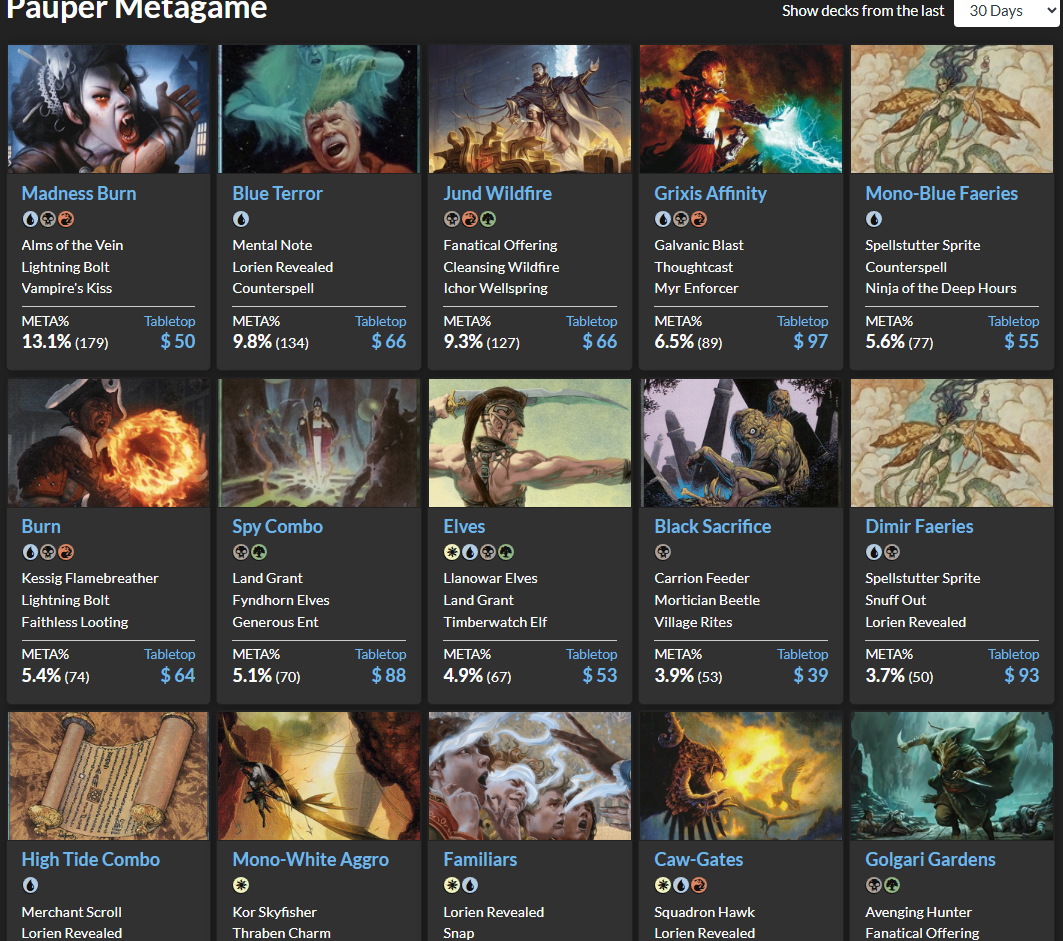Image resolution: width=1063 pixels, height=941 pixels.
Task: Click the blue mana icon under High Tide Combo
Action: pyautogui.click(x=30, y=885)
